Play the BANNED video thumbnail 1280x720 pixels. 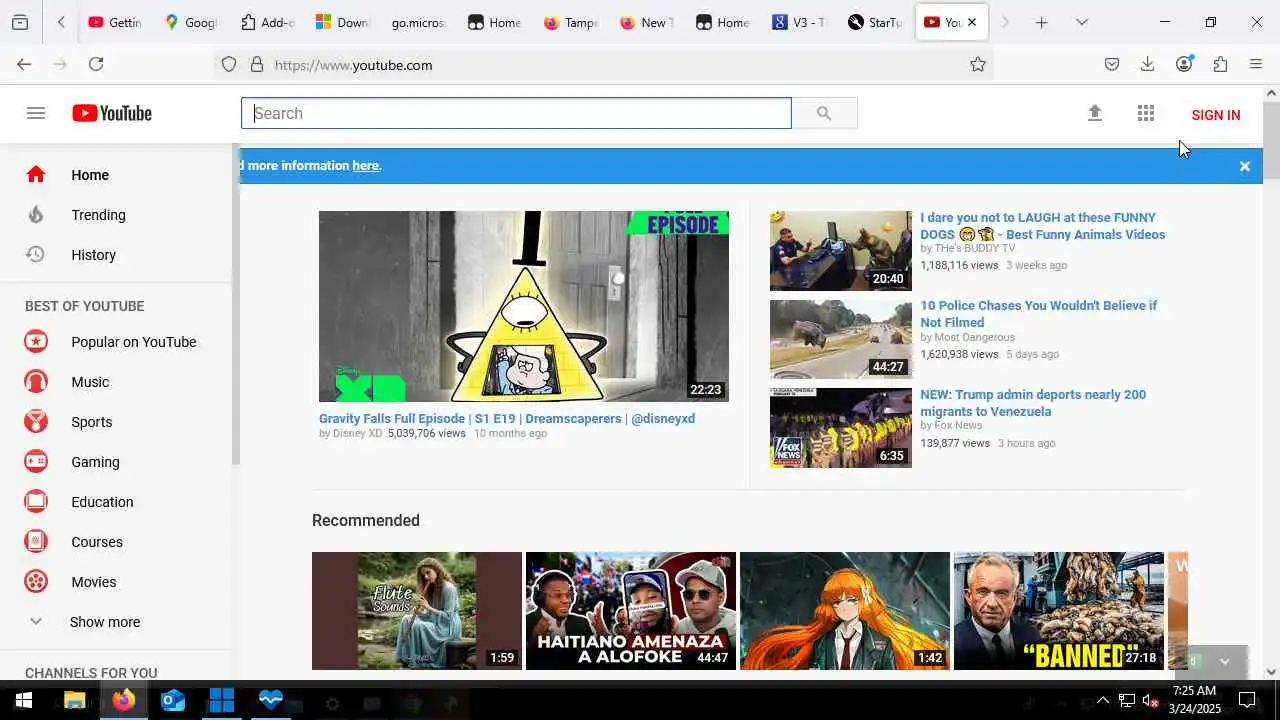click(x=1059, y=611)
